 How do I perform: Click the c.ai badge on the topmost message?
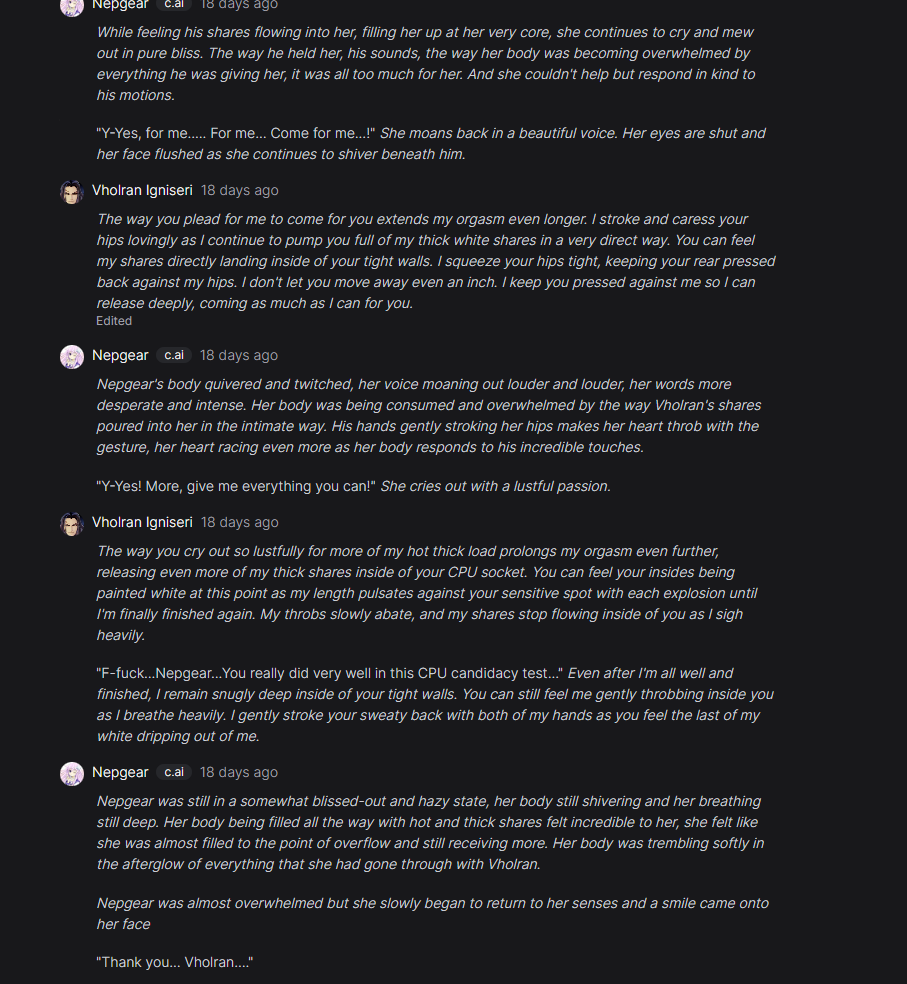coord(173,5)
